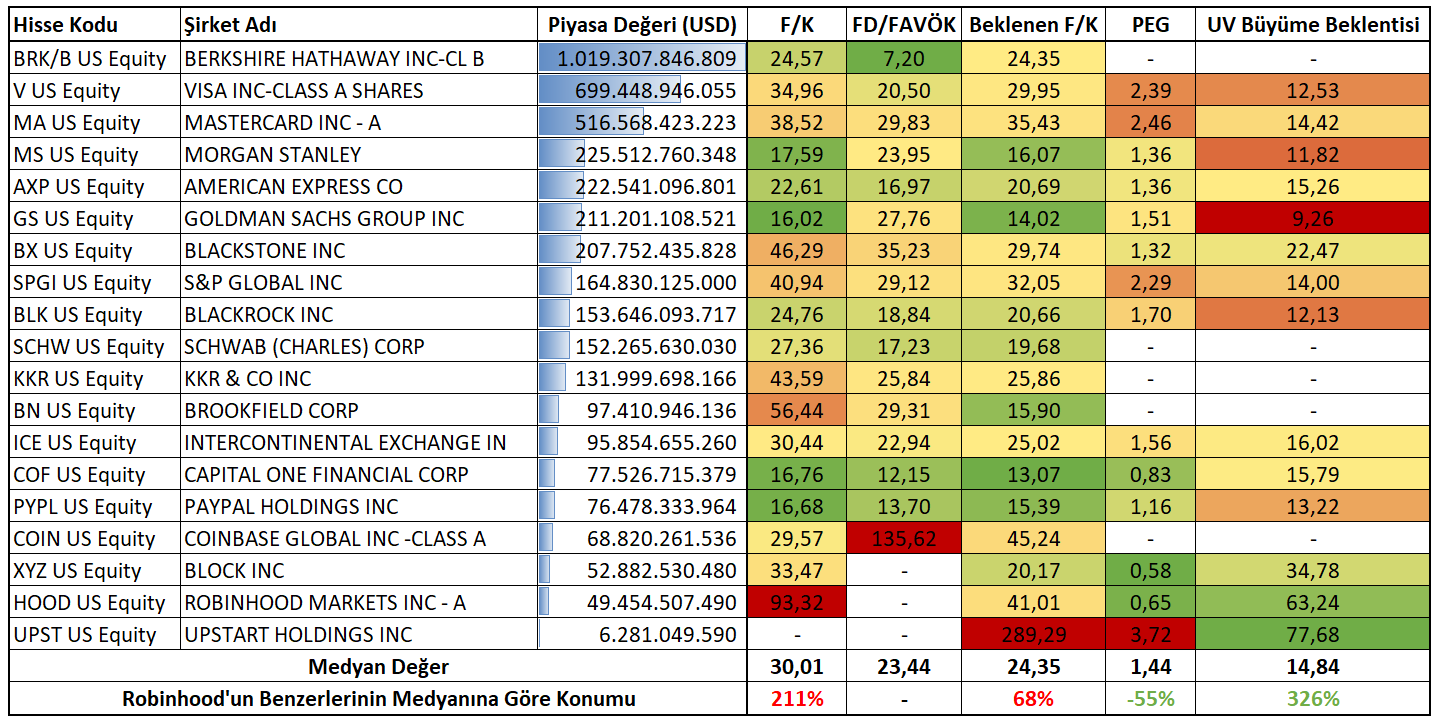
Task: Select Upstart expected F/K 289,29
Action: pyautogui.click(x=1033, y=634)
